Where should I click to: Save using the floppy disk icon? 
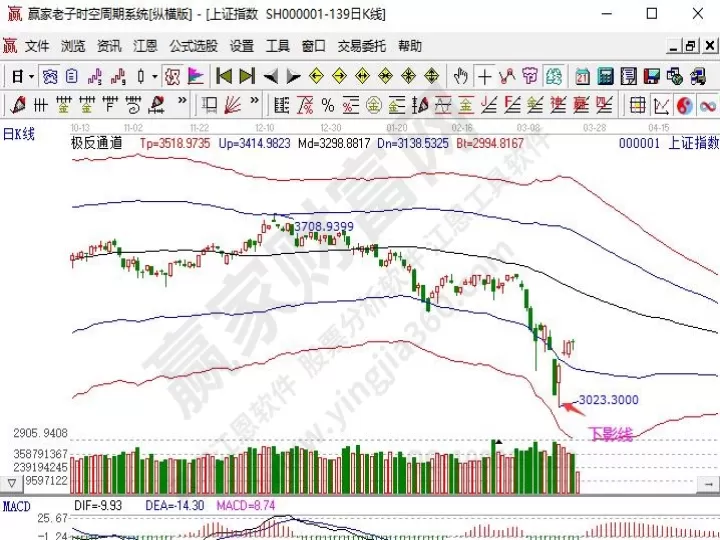pos(651,76)
